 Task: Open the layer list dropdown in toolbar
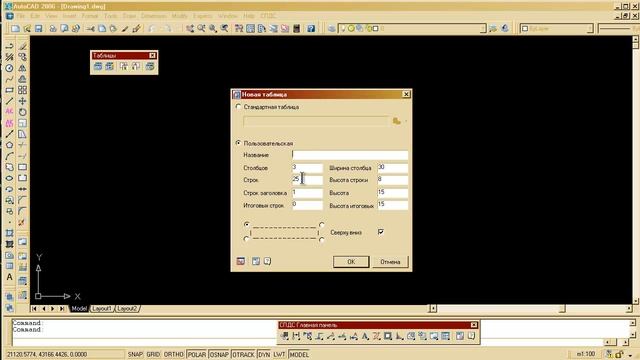483,29
